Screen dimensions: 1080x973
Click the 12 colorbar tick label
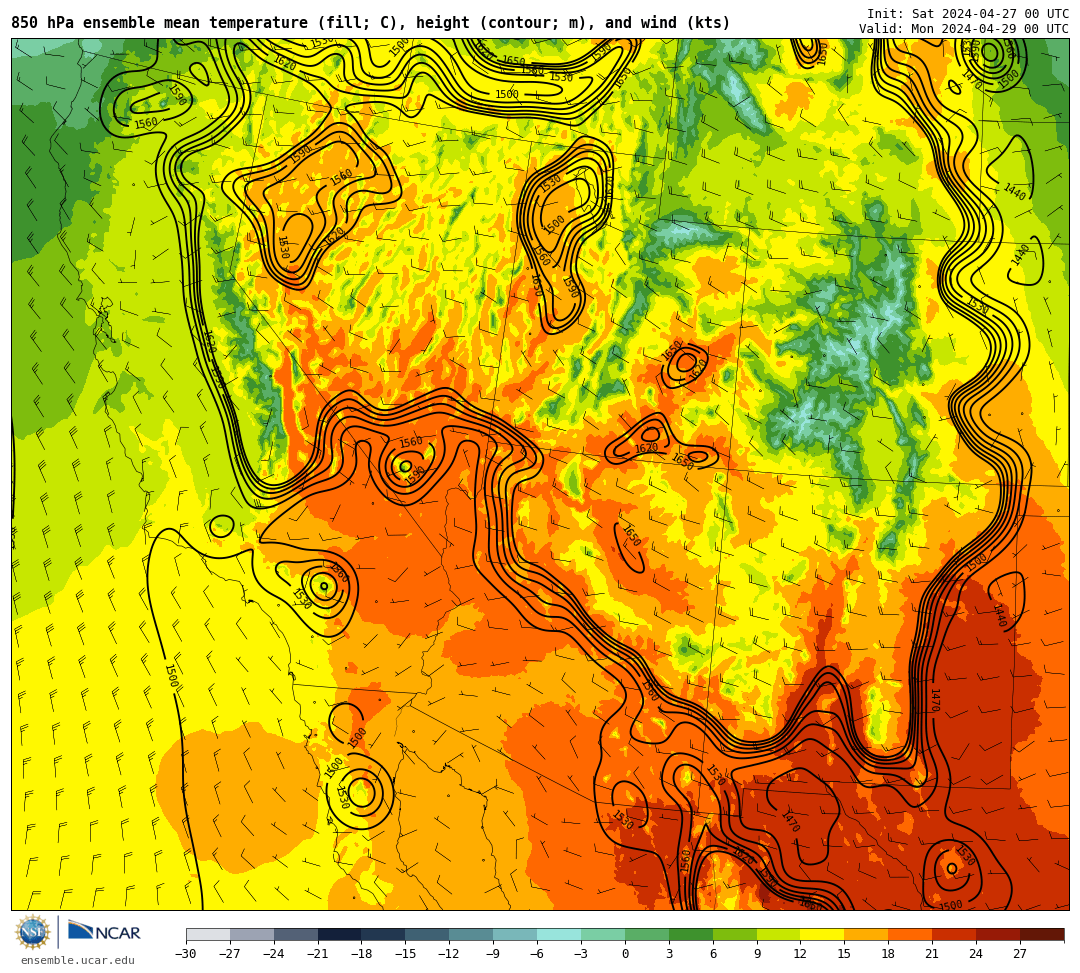[800, 954]
